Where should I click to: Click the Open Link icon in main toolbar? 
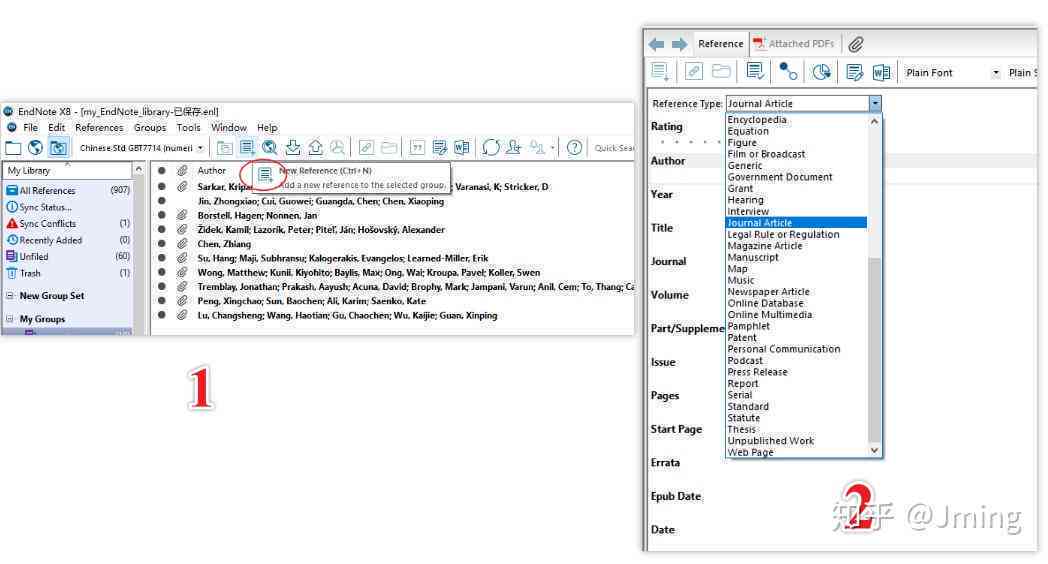pos(366,148)
